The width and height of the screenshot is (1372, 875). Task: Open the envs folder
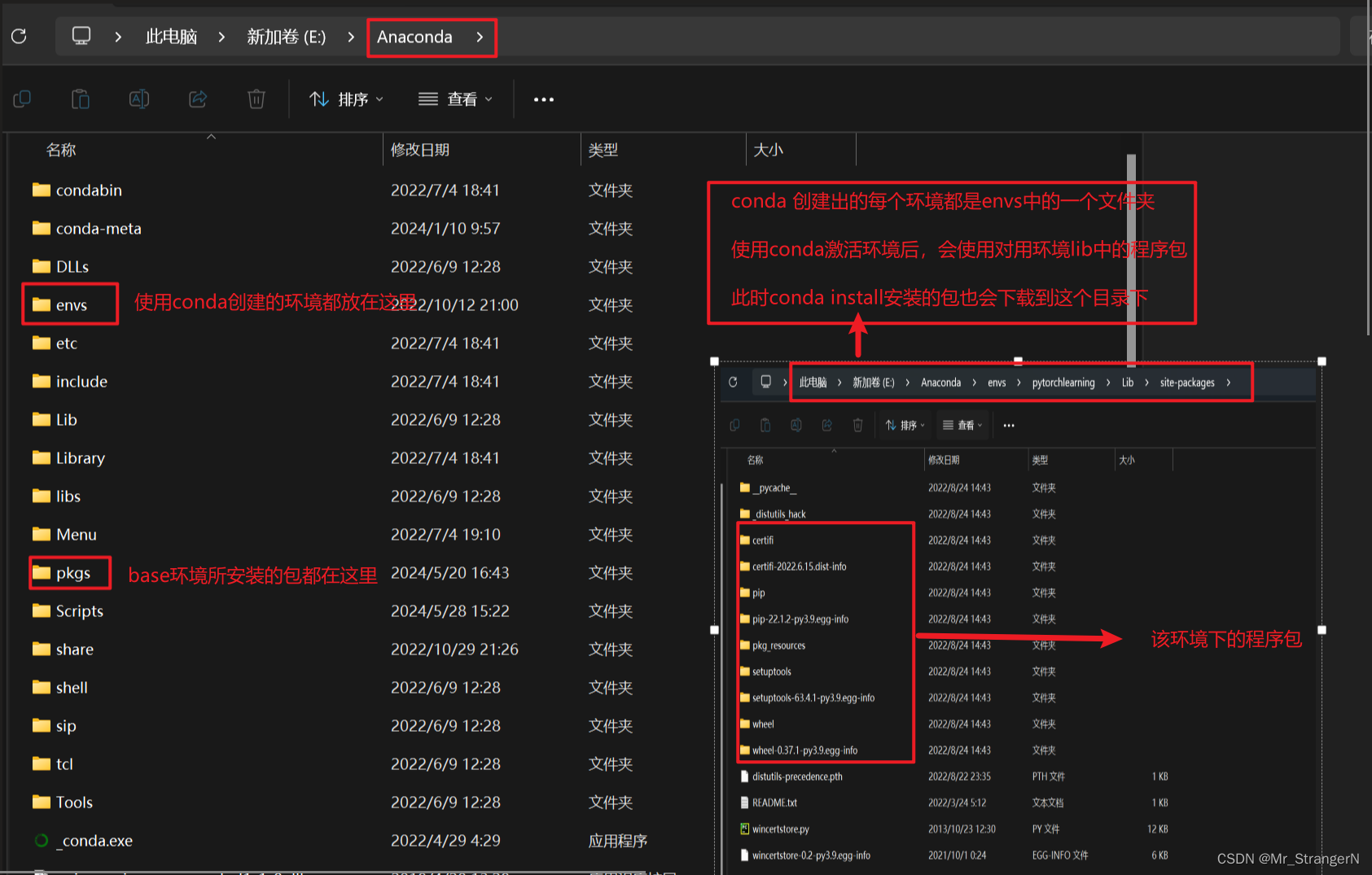(72, 304)
